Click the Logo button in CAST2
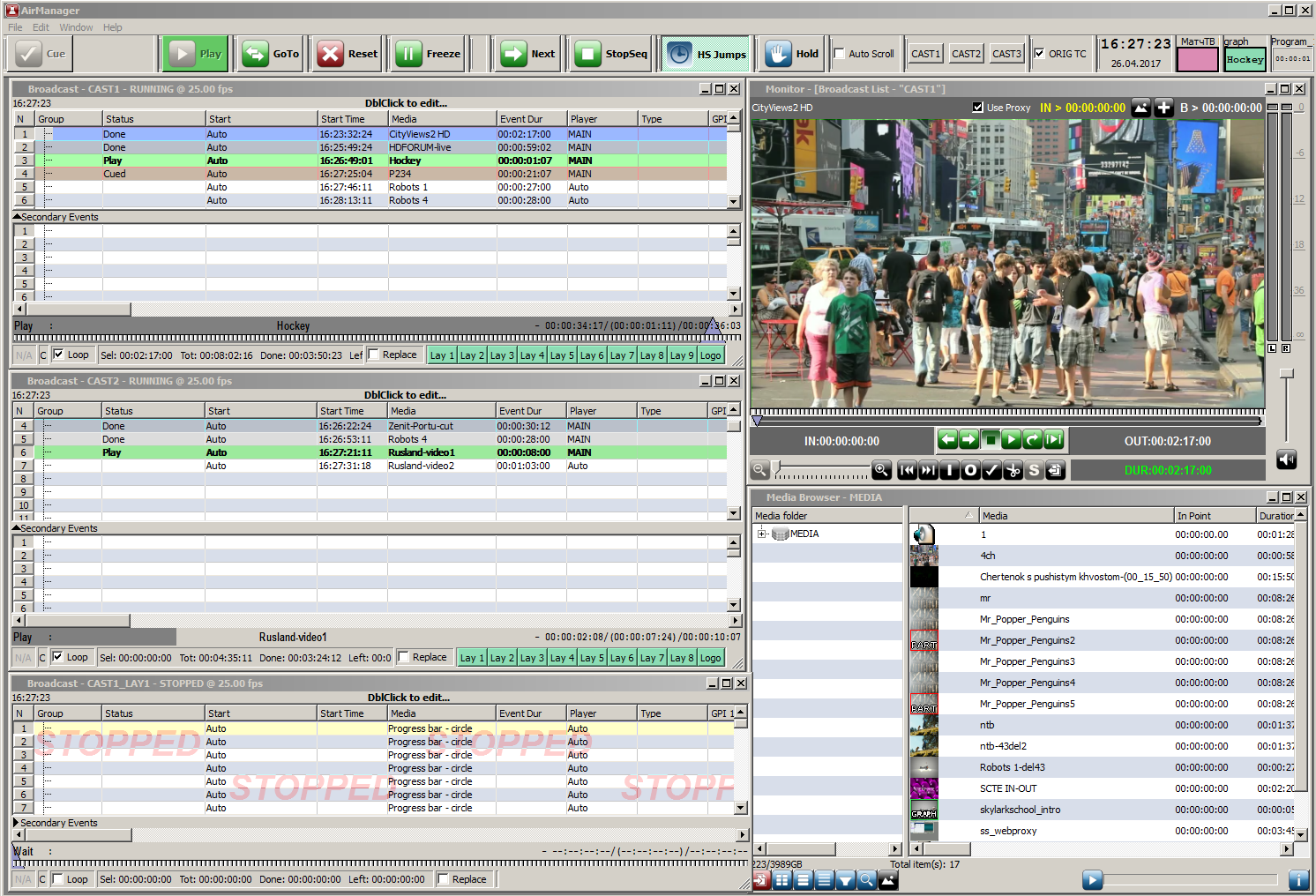The height and width of the screenshot is (896, 1316). [711, 658]
